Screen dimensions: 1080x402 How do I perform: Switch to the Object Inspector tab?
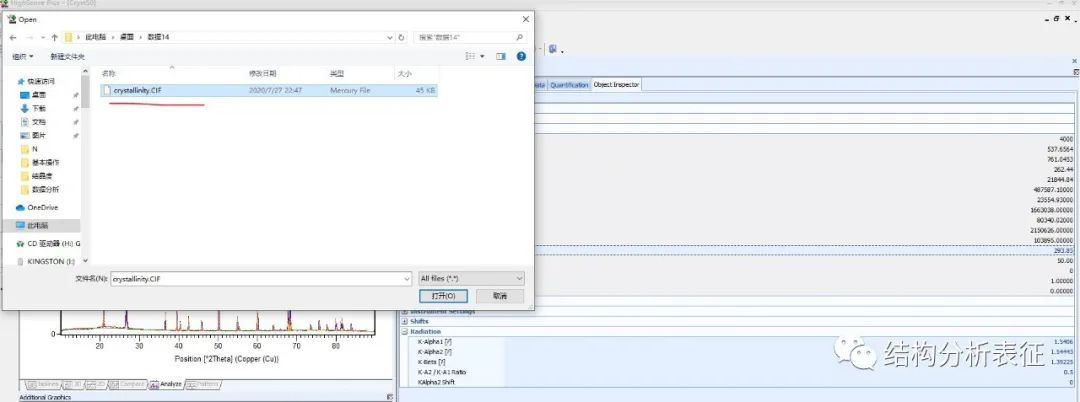pos(616,85)
